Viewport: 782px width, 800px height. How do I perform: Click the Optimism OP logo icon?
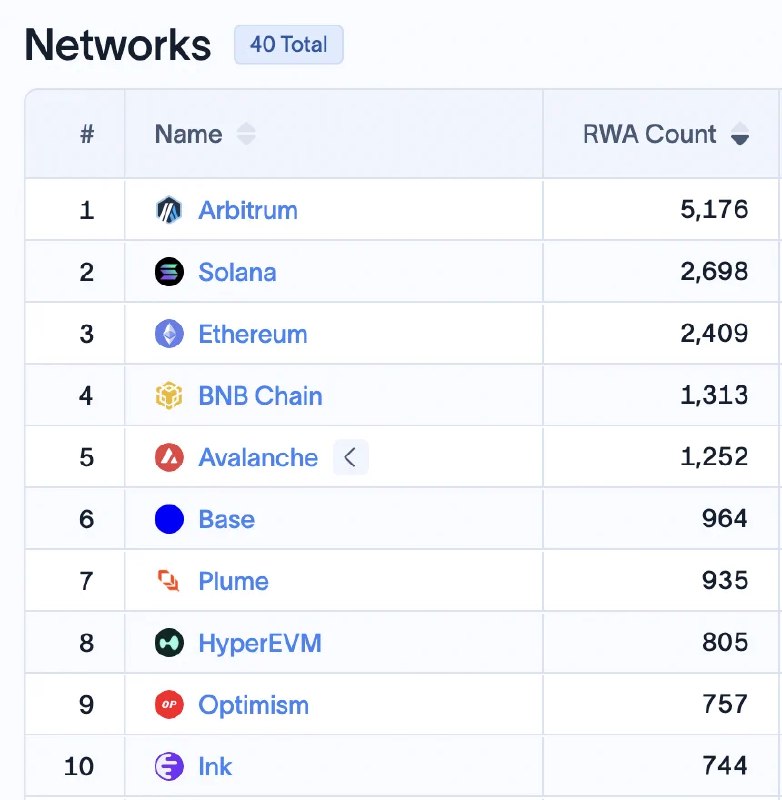(169, 705)
